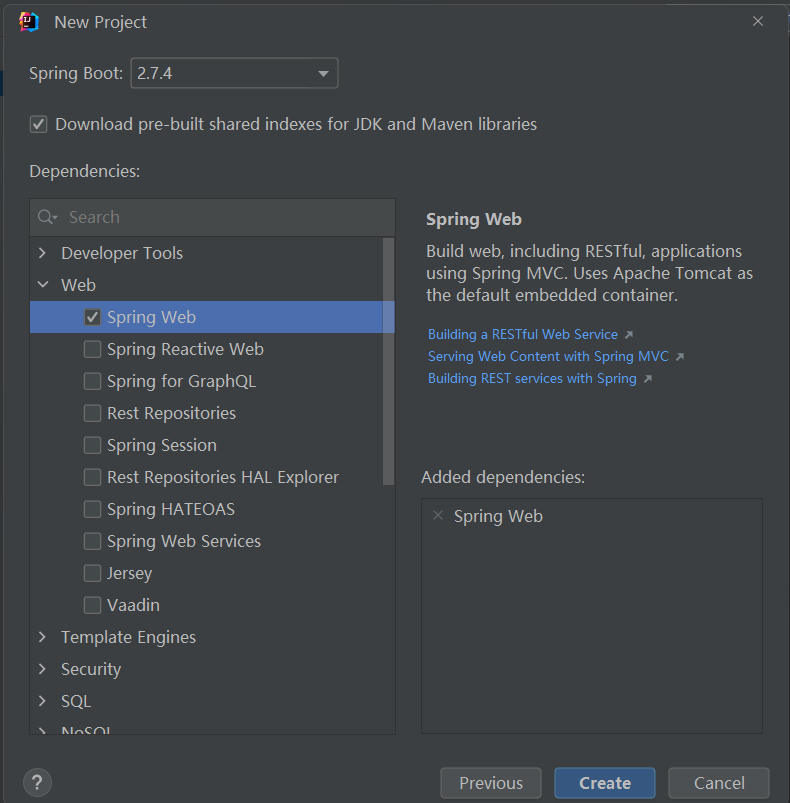
Task: Click the IntelliJ IDEA logo icon
Action: [29, 22]
